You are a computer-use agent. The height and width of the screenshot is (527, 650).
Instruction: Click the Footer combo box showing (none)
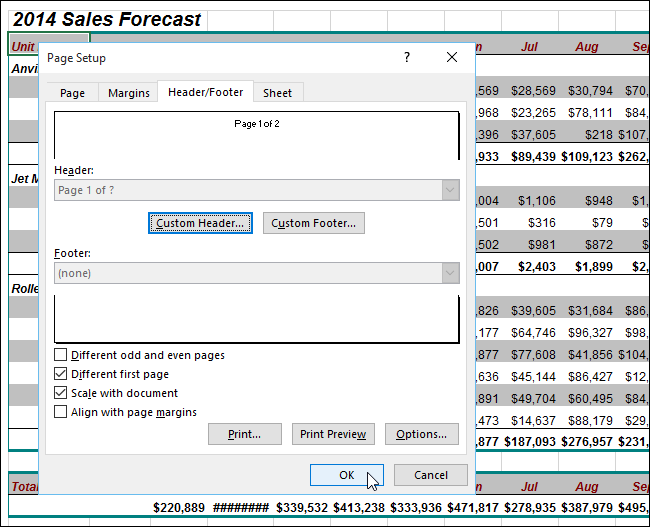(257, 273)
